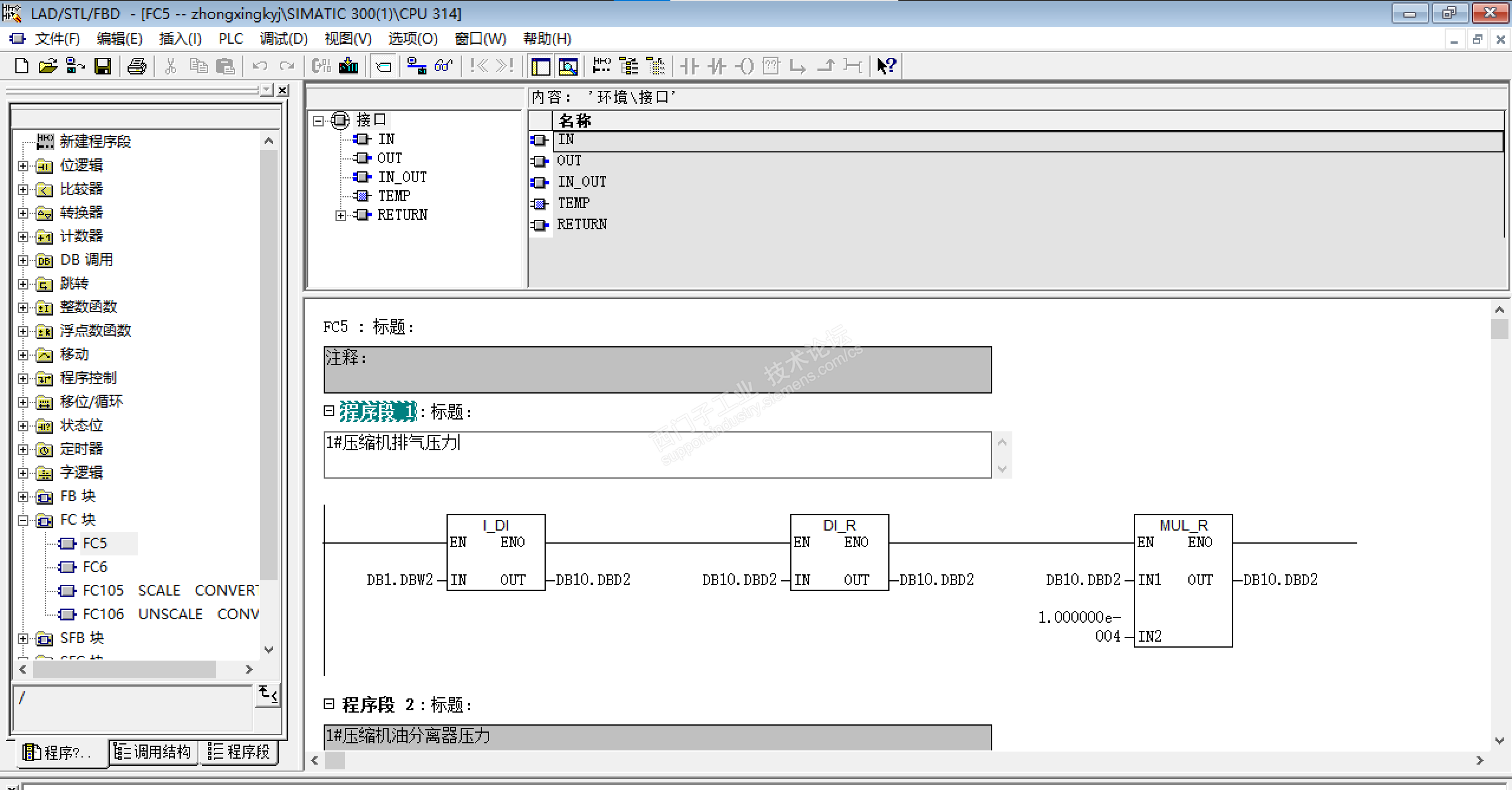Toggle the details view toolbar button

568,66
